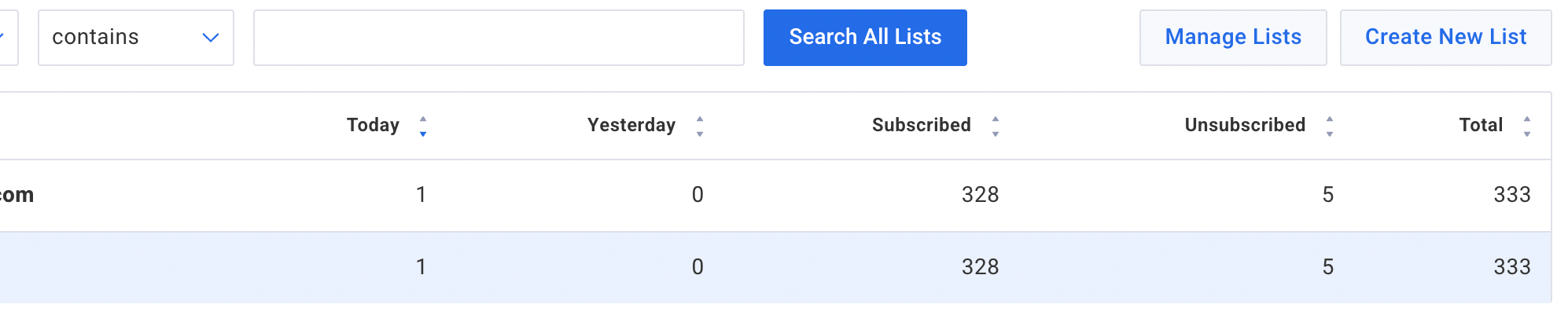1568x330 pixels.
Task: Click the sort arrows beside Total
Action: 1527,126
